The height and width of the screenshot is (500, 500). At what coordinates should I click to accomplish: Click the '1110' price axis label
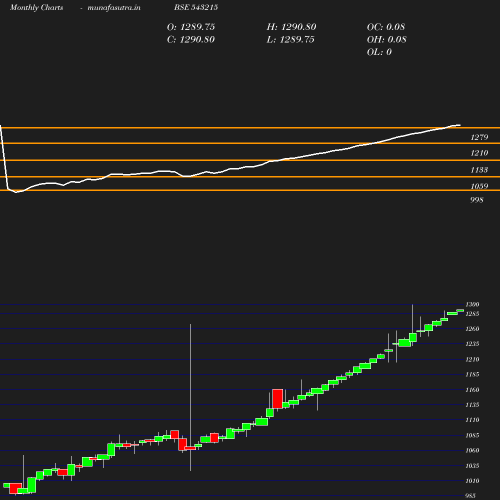tap(472, 420)
